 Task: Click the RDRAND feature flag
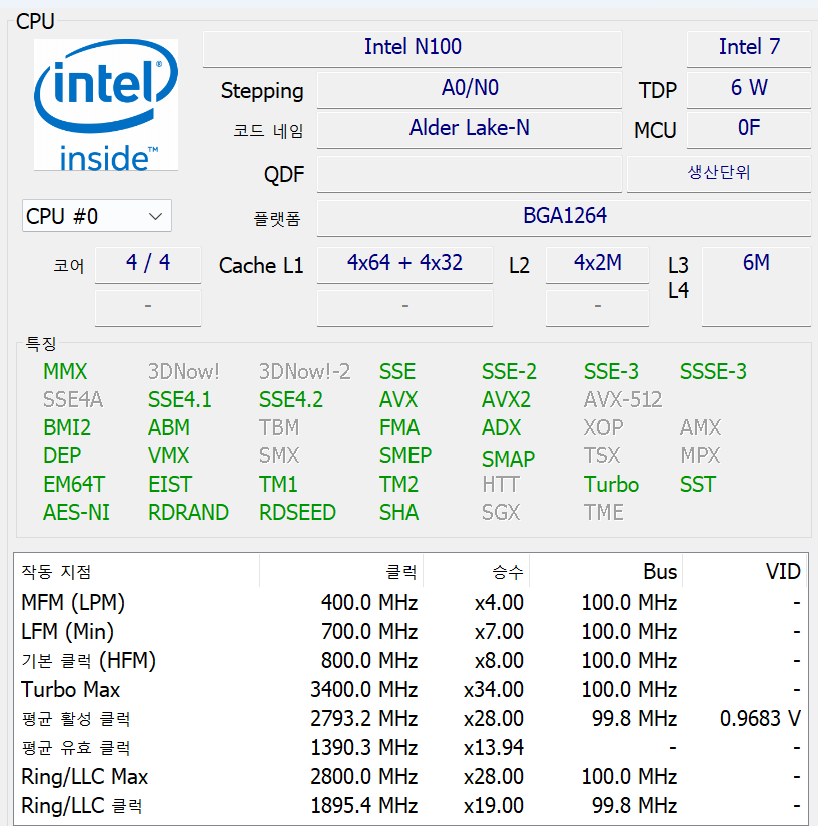click(188, 513)
